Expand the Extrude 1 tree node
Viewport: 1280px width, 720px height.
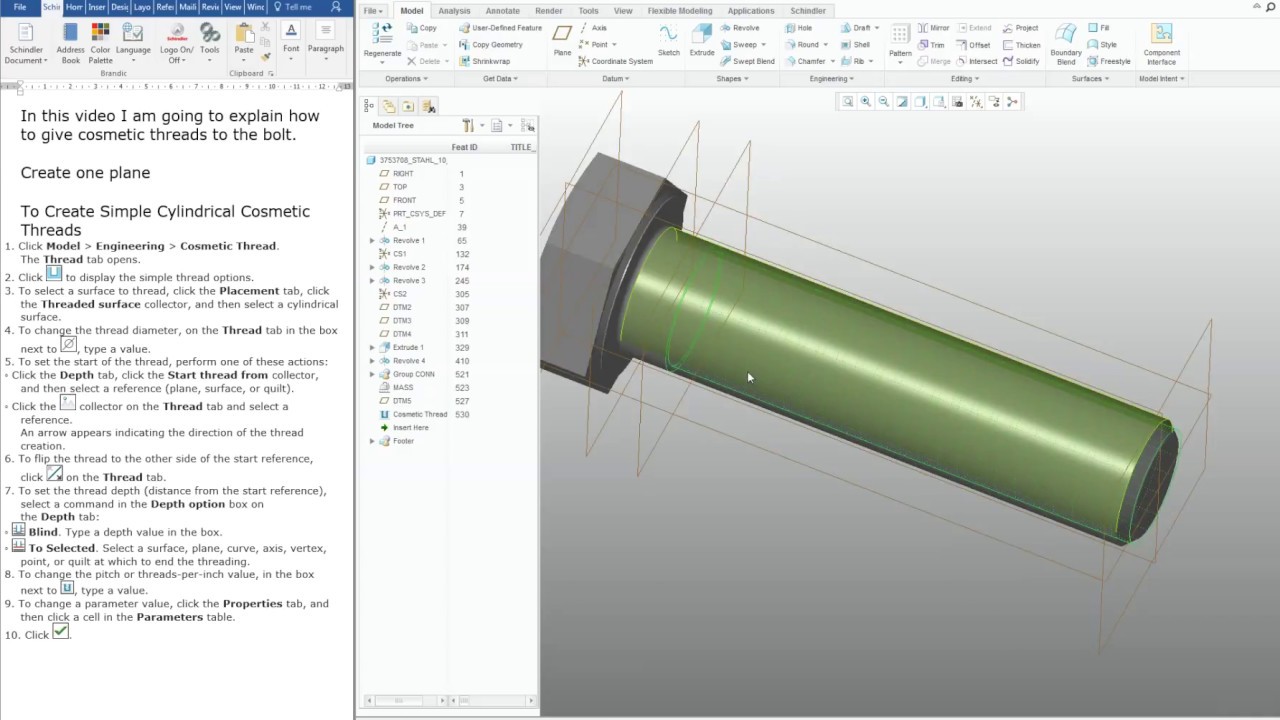pos(372,348)
